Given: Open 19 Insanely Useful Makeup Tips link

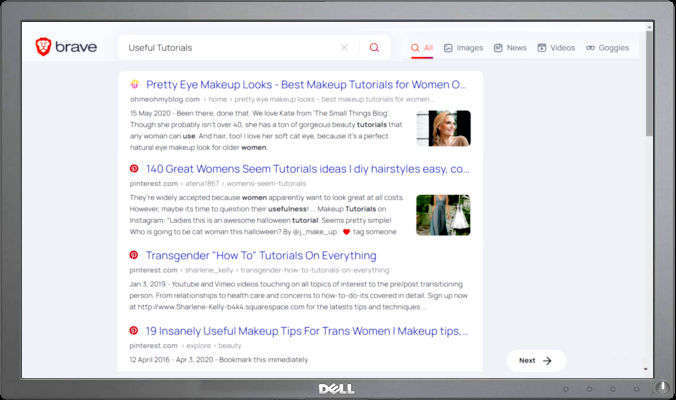Looking at the screenshot, I should point(307,331).
